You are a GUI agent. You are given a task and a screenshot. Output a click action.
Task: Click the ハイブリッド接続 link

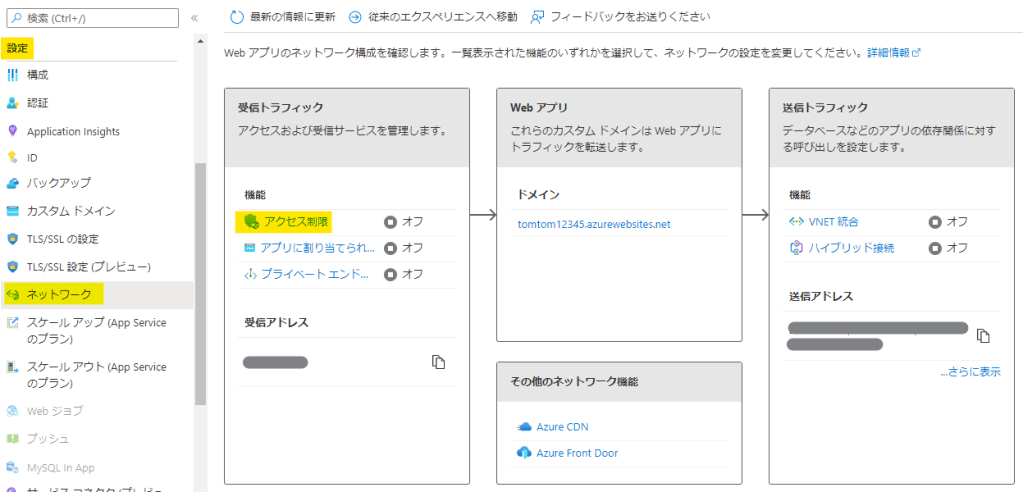[851, 247]
